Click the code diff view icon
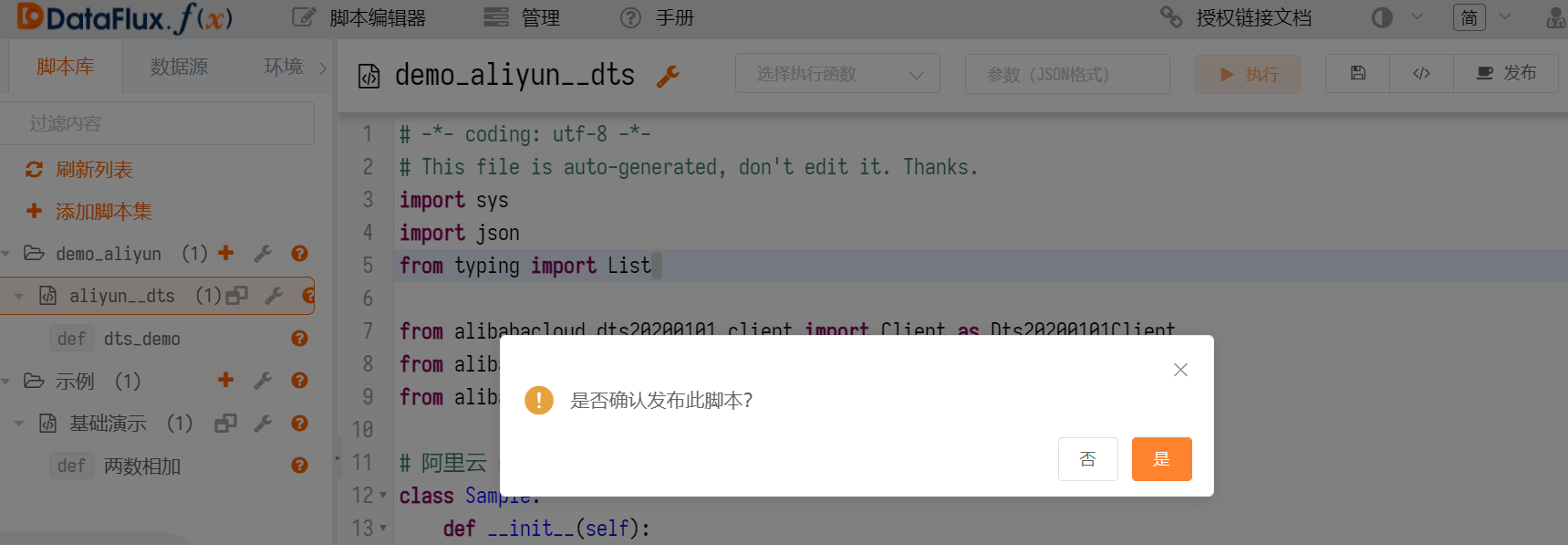Screen dimensions: 1568x545 [1421, 73]
